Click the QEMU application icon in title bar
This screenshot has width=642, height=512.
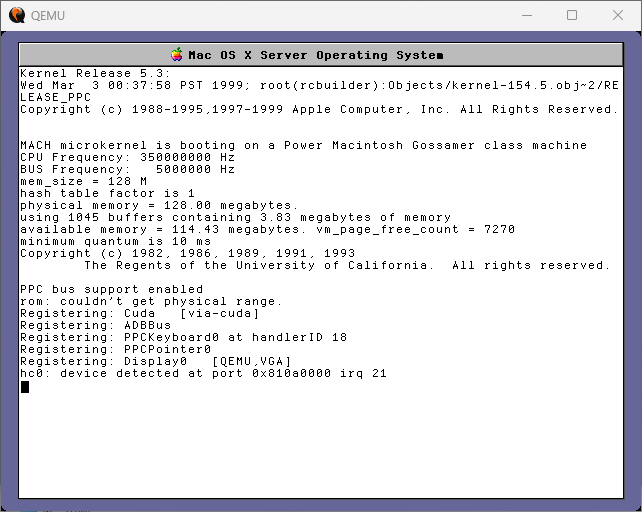(17, 15)
